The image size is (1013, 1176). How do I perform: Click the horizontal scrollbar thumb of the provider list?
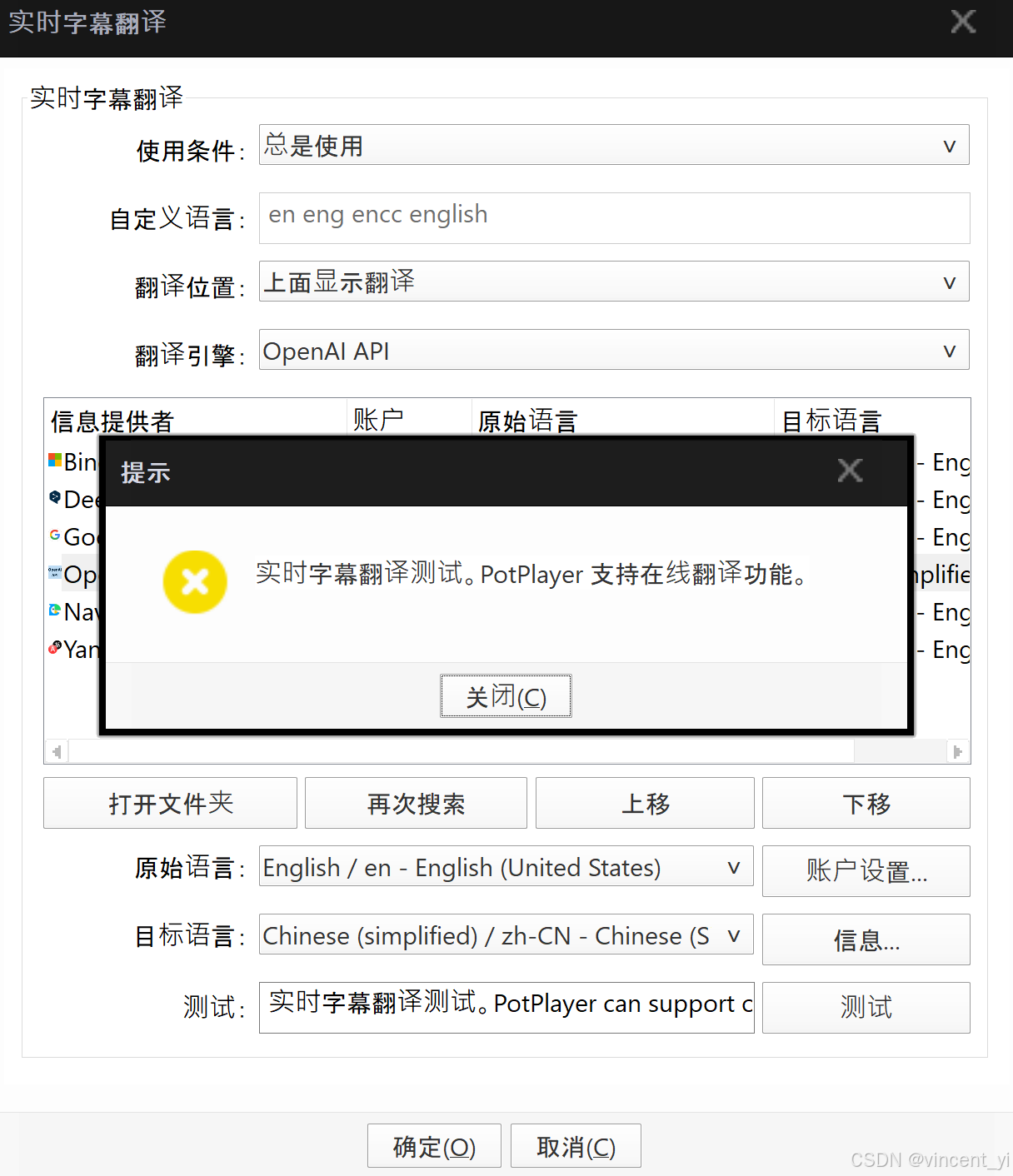(x=462, y=752)
